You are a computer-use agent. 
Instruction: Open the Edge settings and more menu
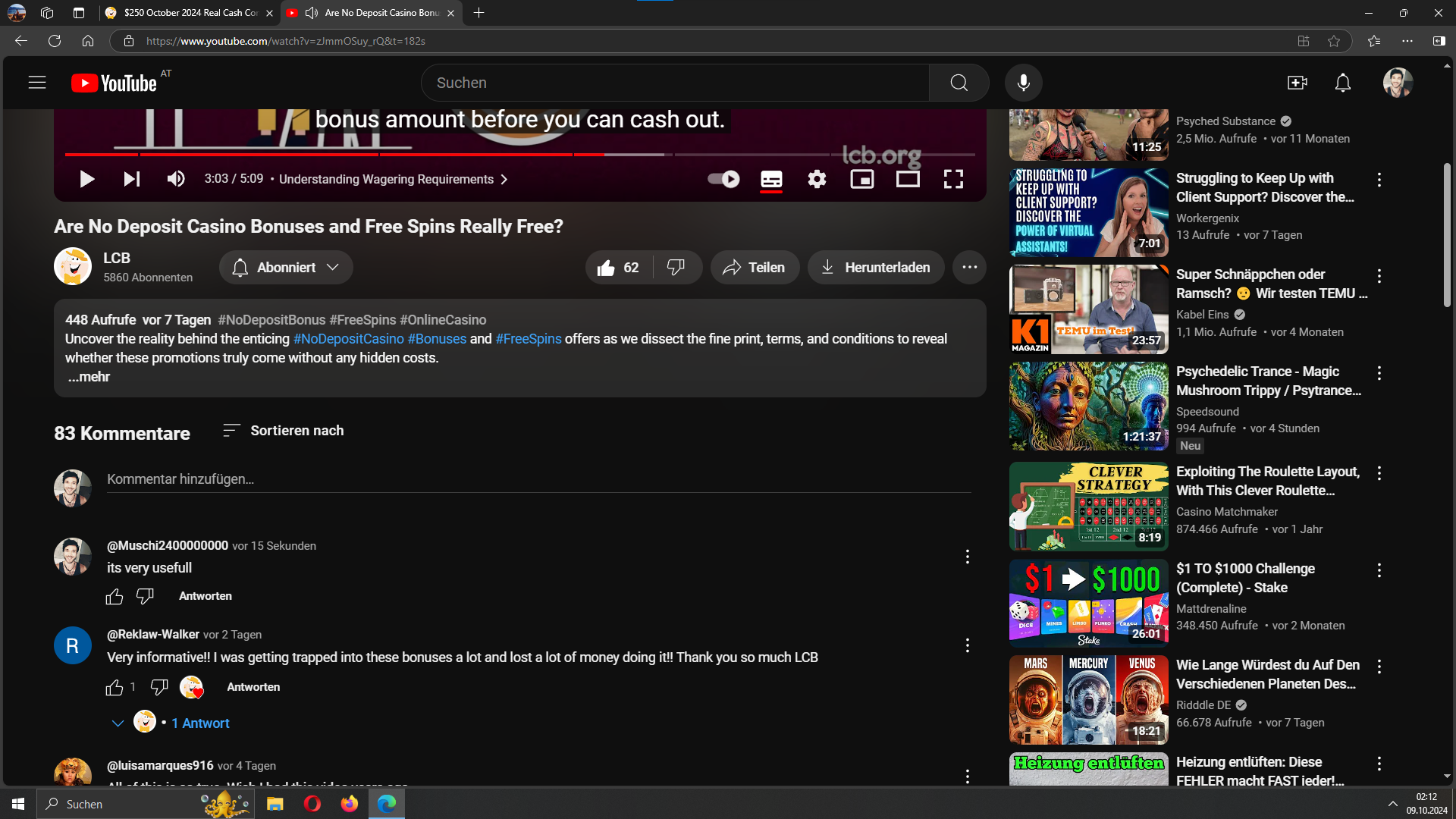tap(1407, 41)
